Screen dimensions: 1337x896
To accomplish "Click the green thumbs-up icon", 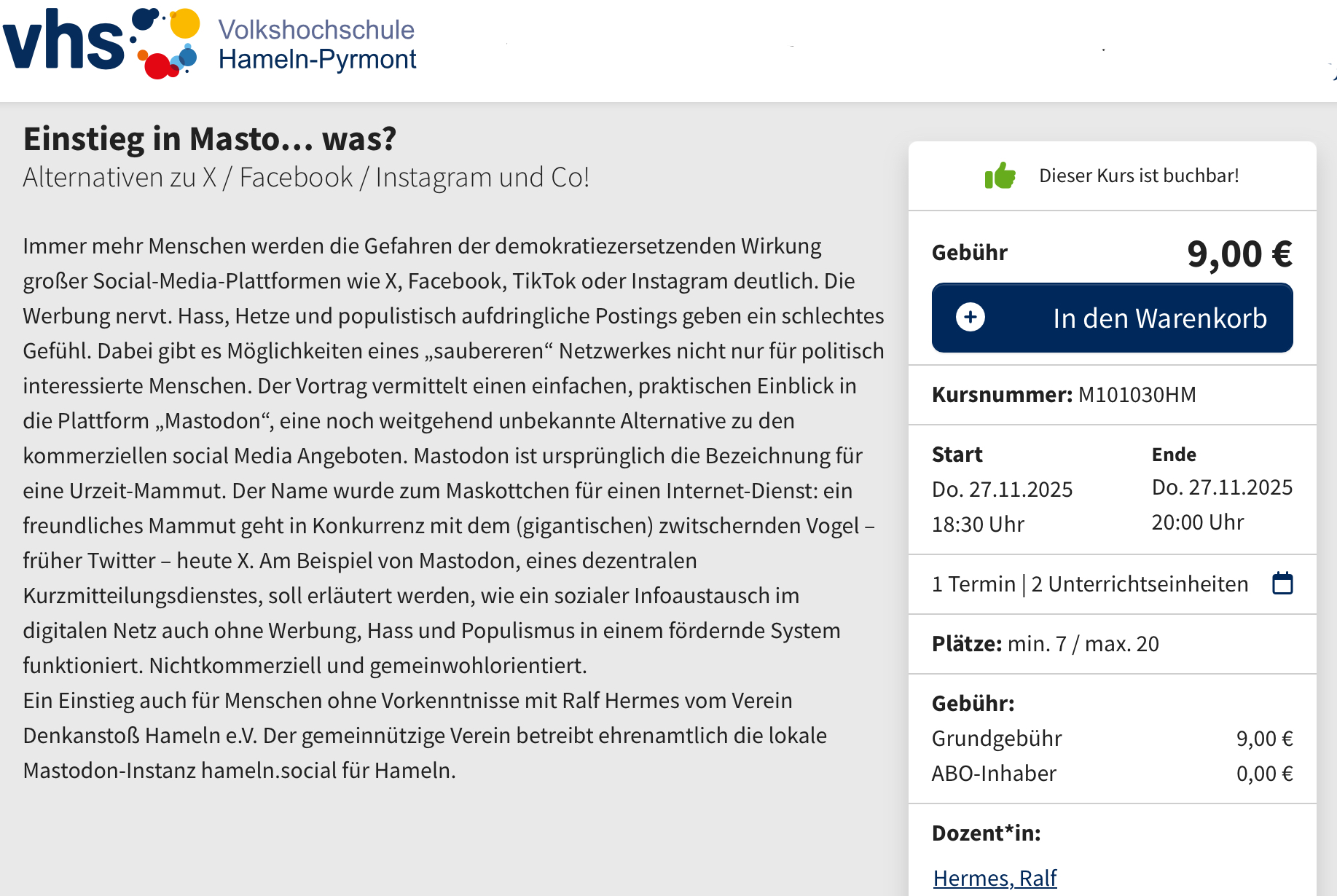I will [1000, 176].
